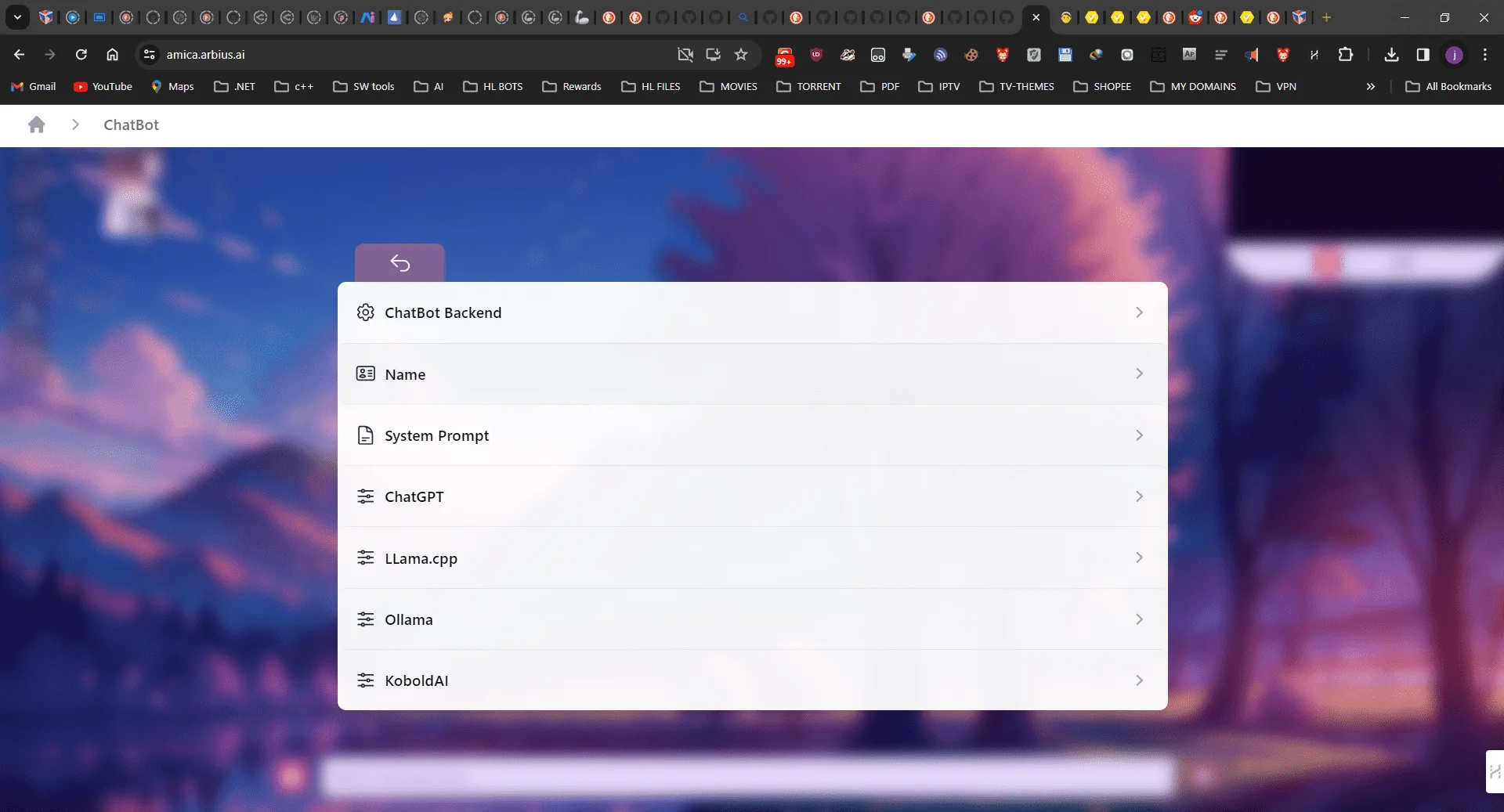Viewport: 1504px width, 812px height.
Task: Open the All Bookmarks folder
Action: (x=1448, y=86)
